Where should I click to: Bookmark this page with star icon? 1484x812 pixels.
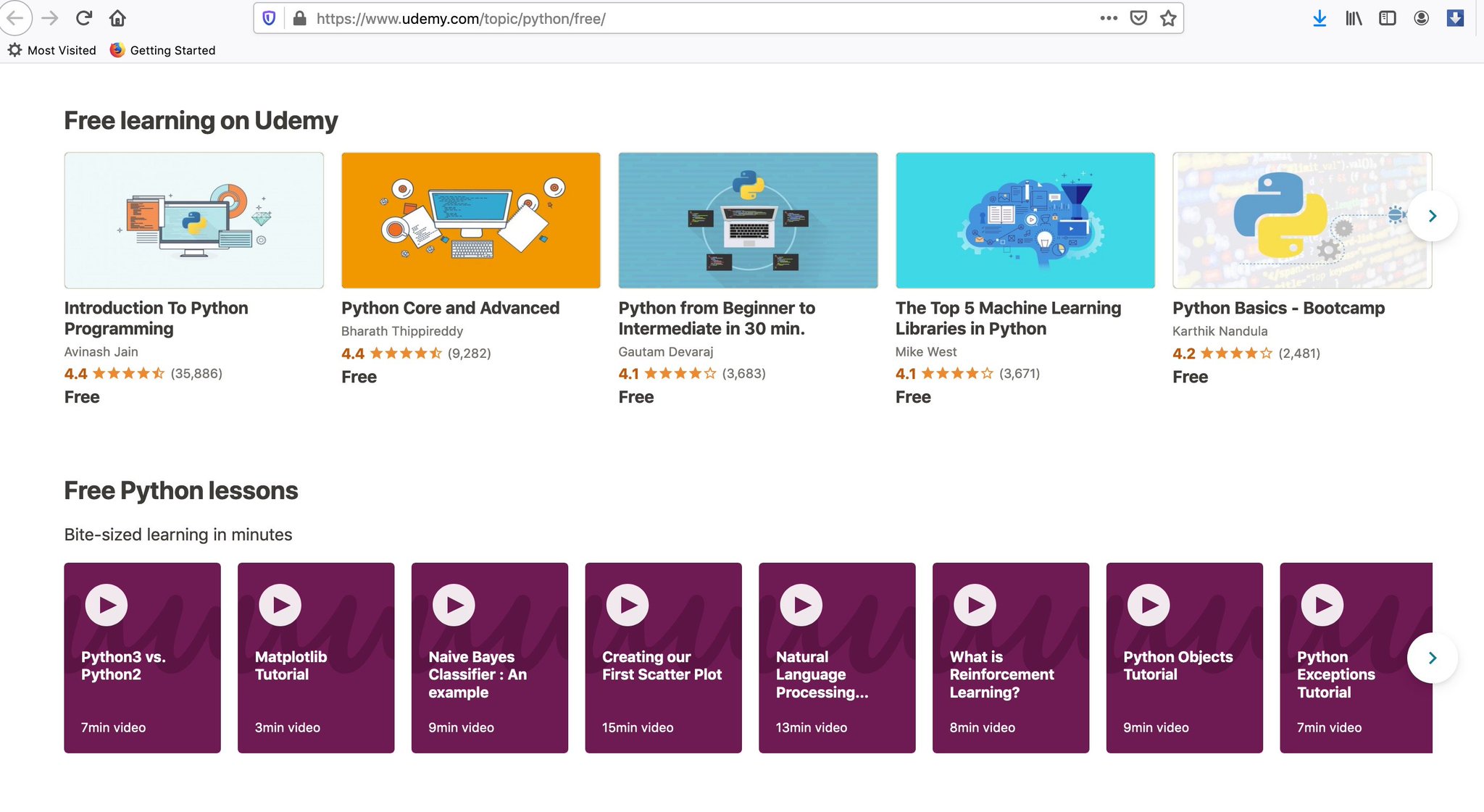(x=1168, y=18)
